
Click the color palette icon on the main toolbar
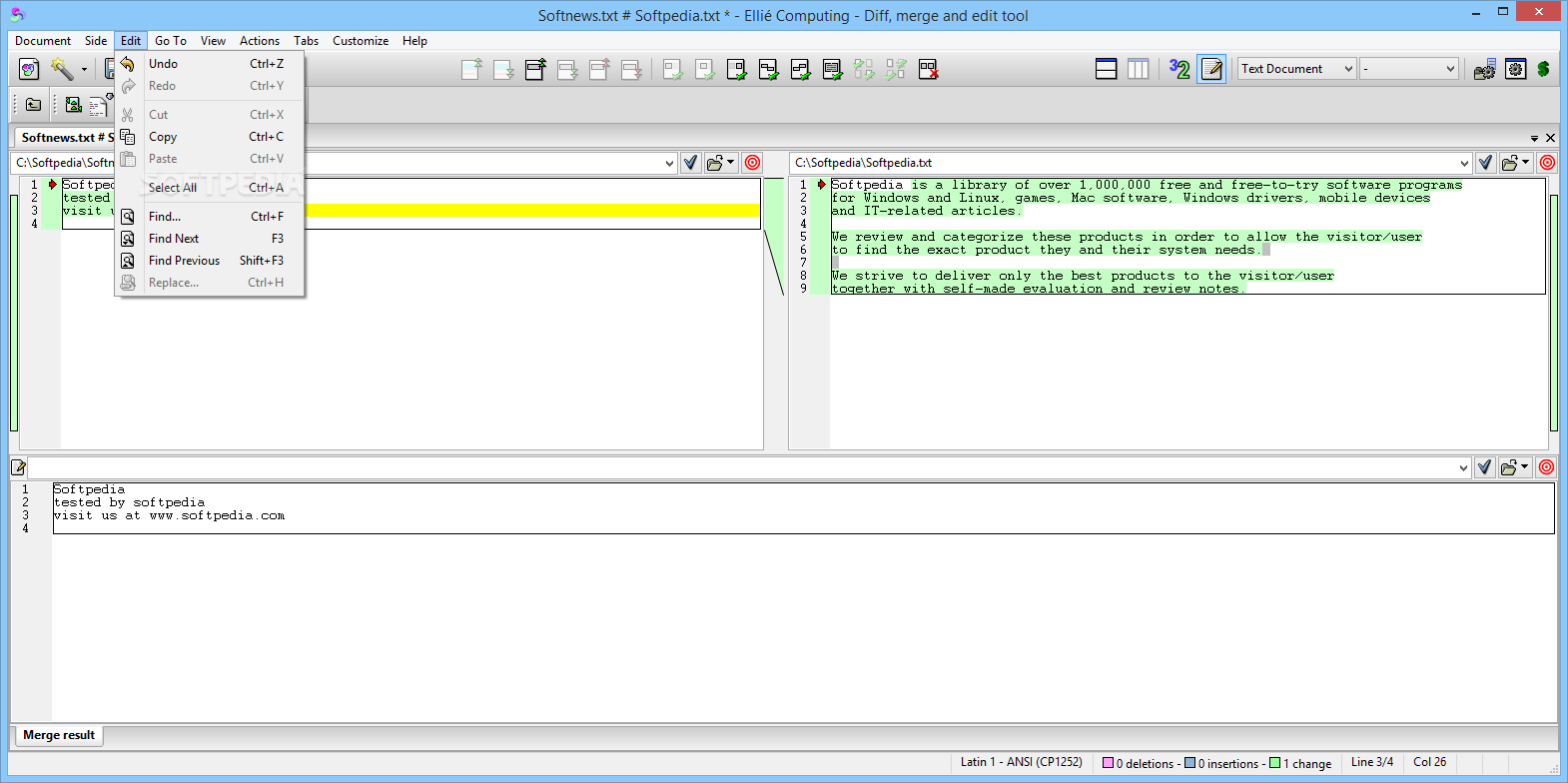29,69
